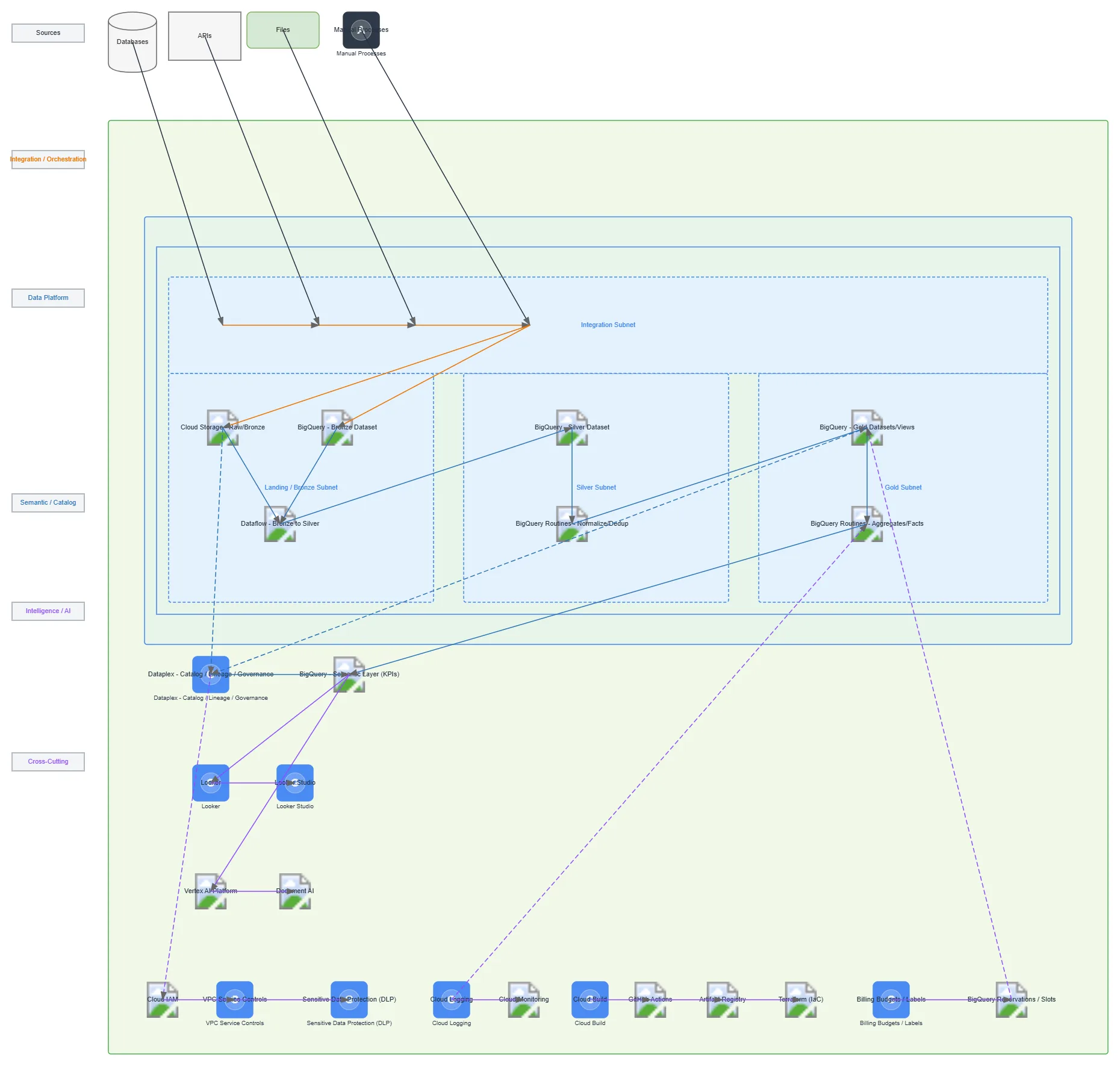
Task: Click the Dataflow Bronze to Silver icon
Action: (280, 524)
